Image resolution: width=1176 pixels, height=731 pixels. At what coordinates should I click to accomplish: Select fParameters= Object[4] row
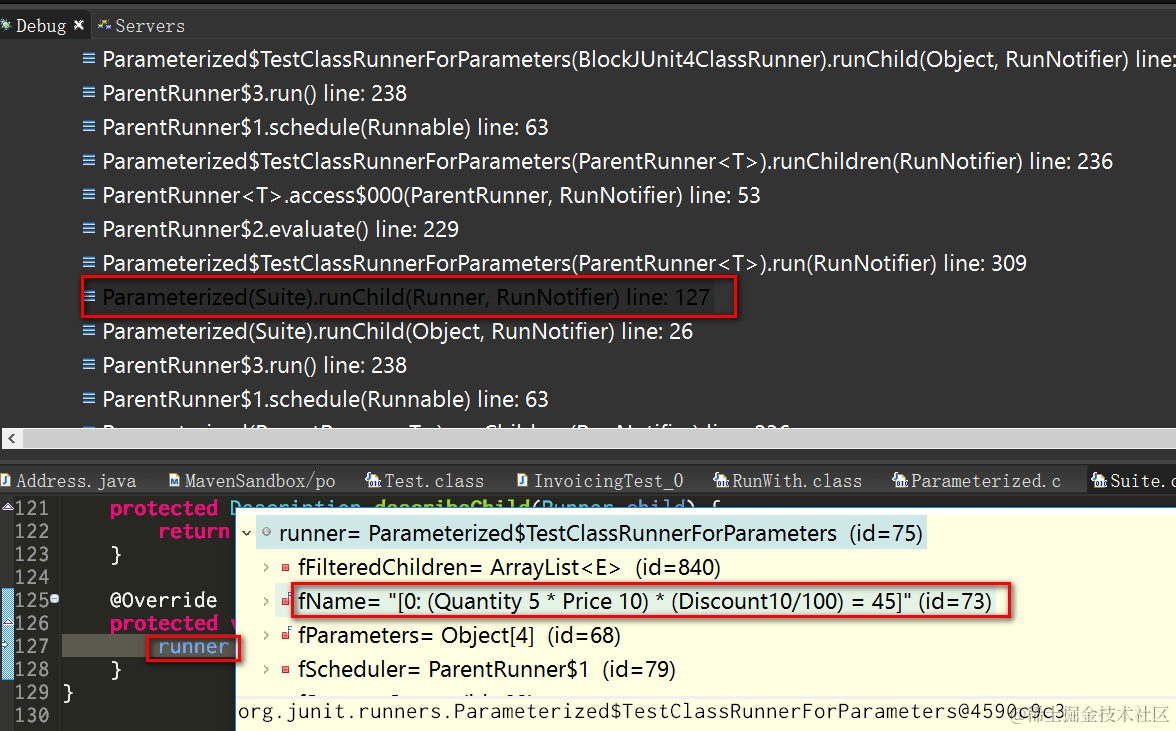(x=459, y=636)
